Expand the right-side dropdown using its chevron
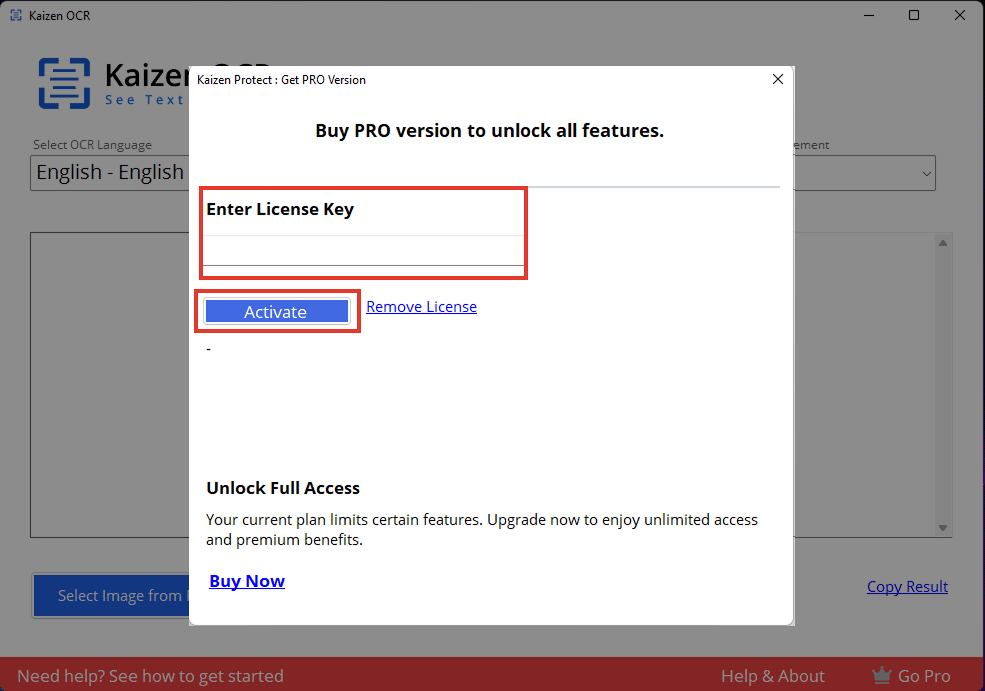 [924, 173]
